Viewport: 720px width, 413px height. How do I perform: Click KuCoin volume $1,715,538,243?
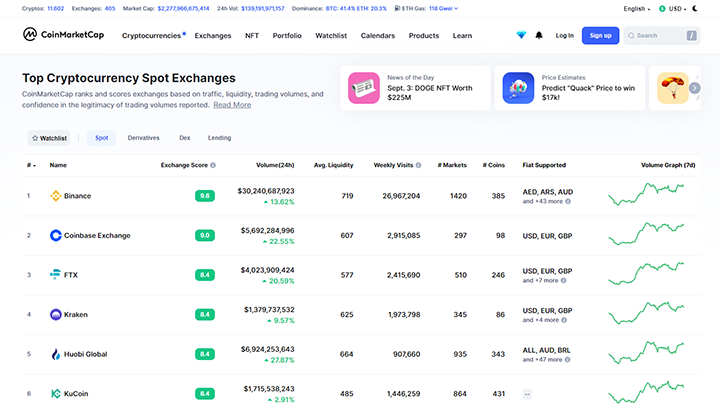pos(269,389)
